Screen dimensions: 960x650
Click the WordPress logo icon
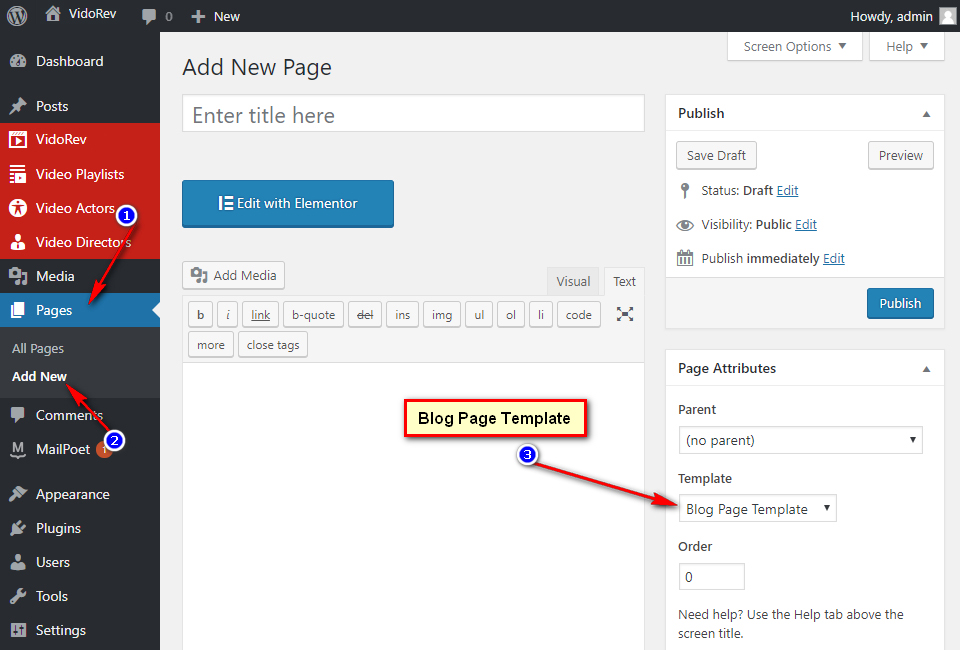click(20, 16)
